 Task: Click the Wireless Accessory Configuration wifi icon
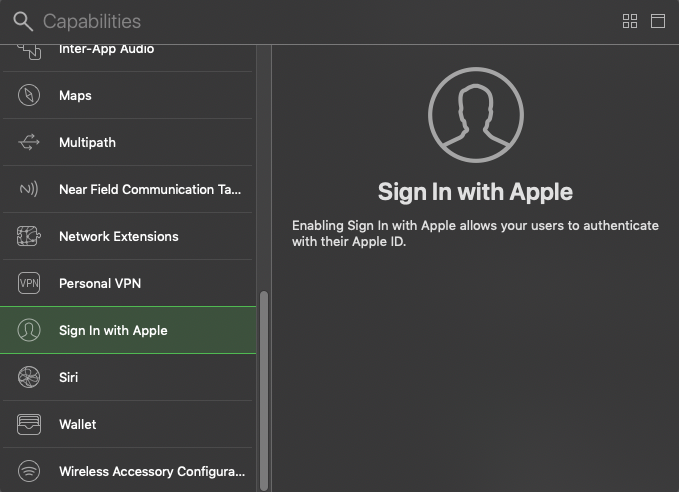click(29, 471)
